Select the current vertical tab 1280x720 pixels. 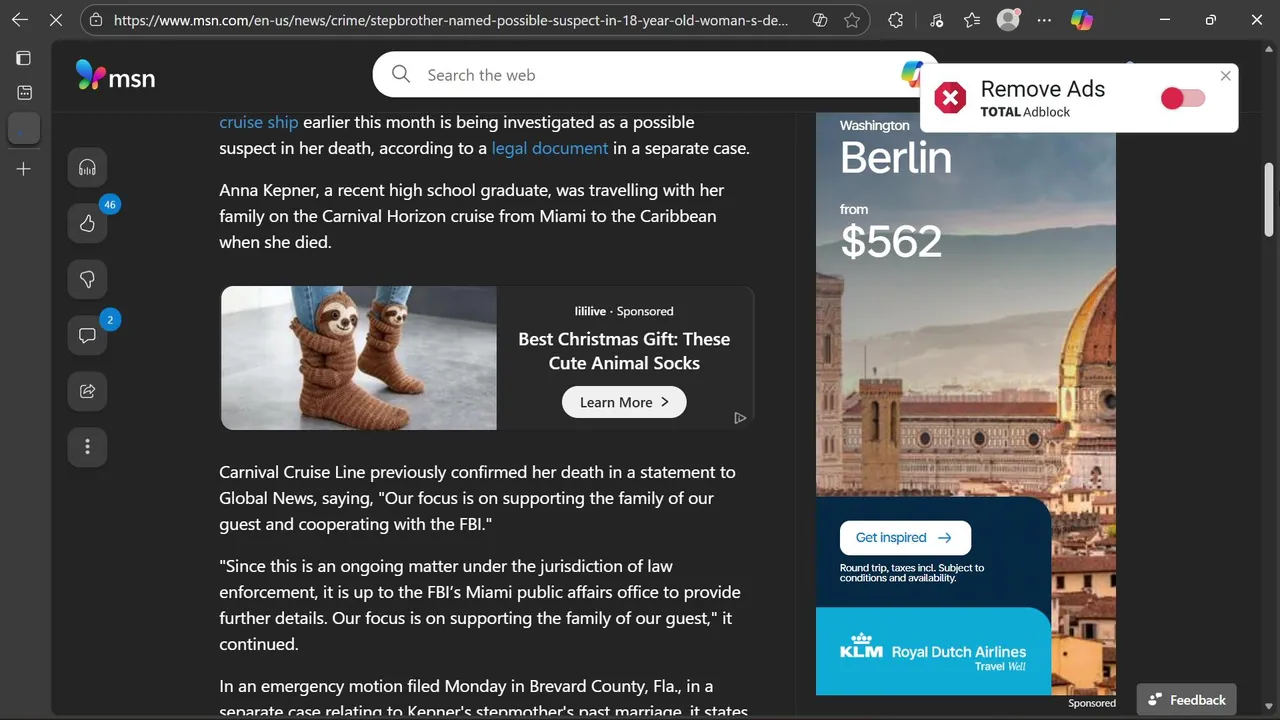[x=24, y=128]
